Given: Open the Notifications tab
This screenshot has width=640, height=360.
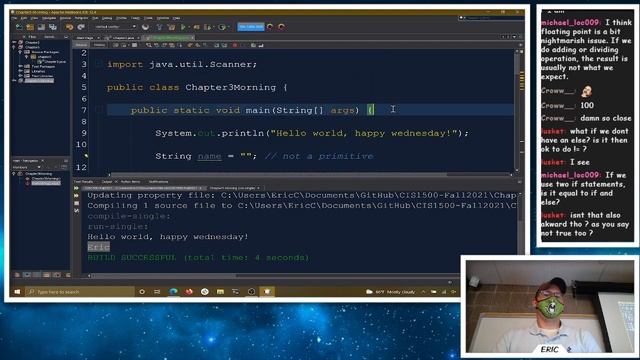Looking at the screenshot, I should (158, 182).
